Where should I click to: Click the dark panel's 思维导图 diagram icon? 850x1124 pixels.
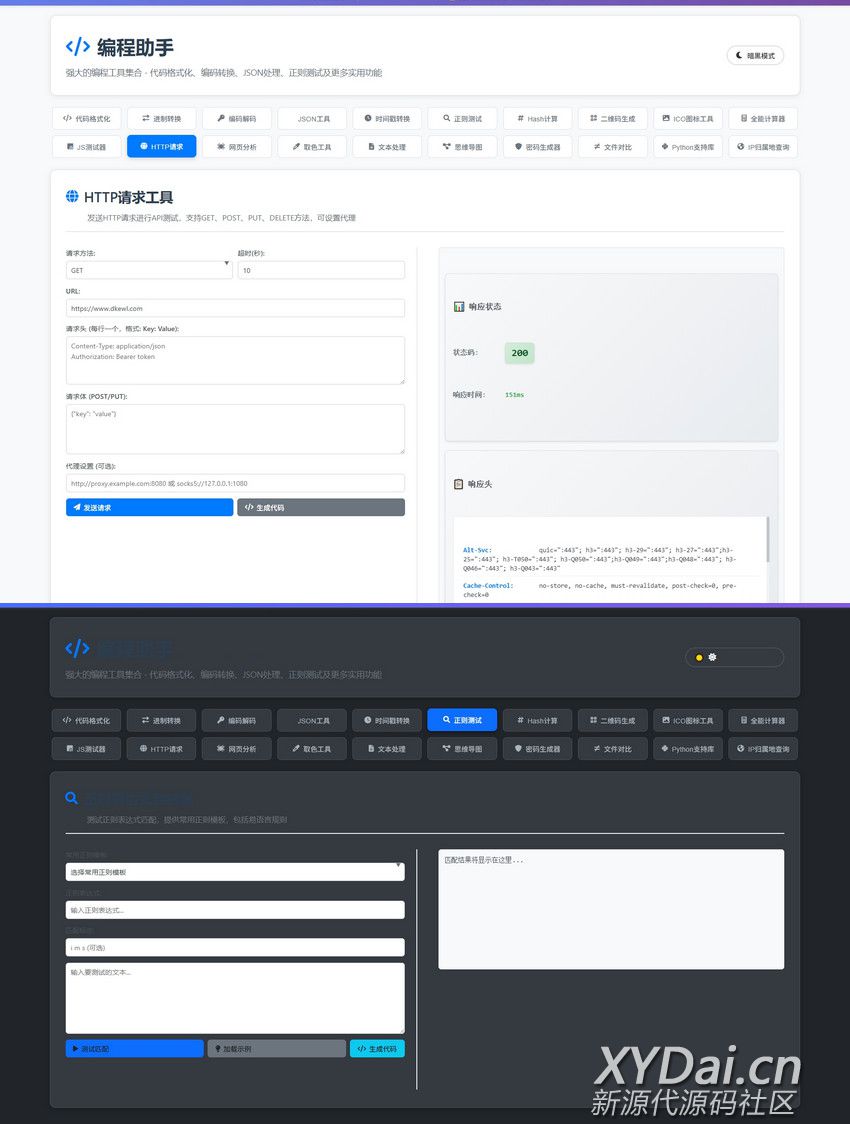[445, 748]
